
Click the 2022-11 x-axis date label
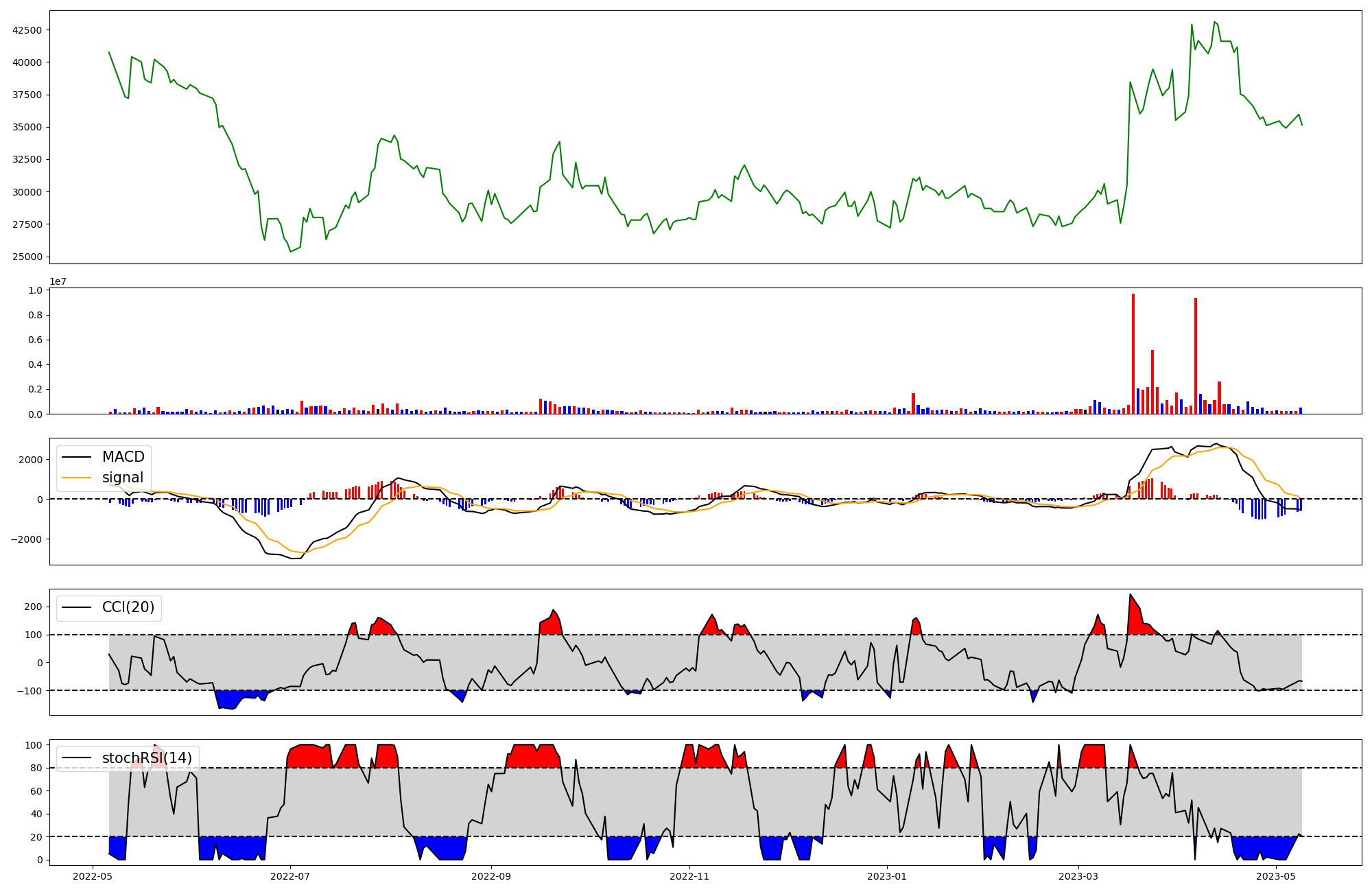(689, 876)
